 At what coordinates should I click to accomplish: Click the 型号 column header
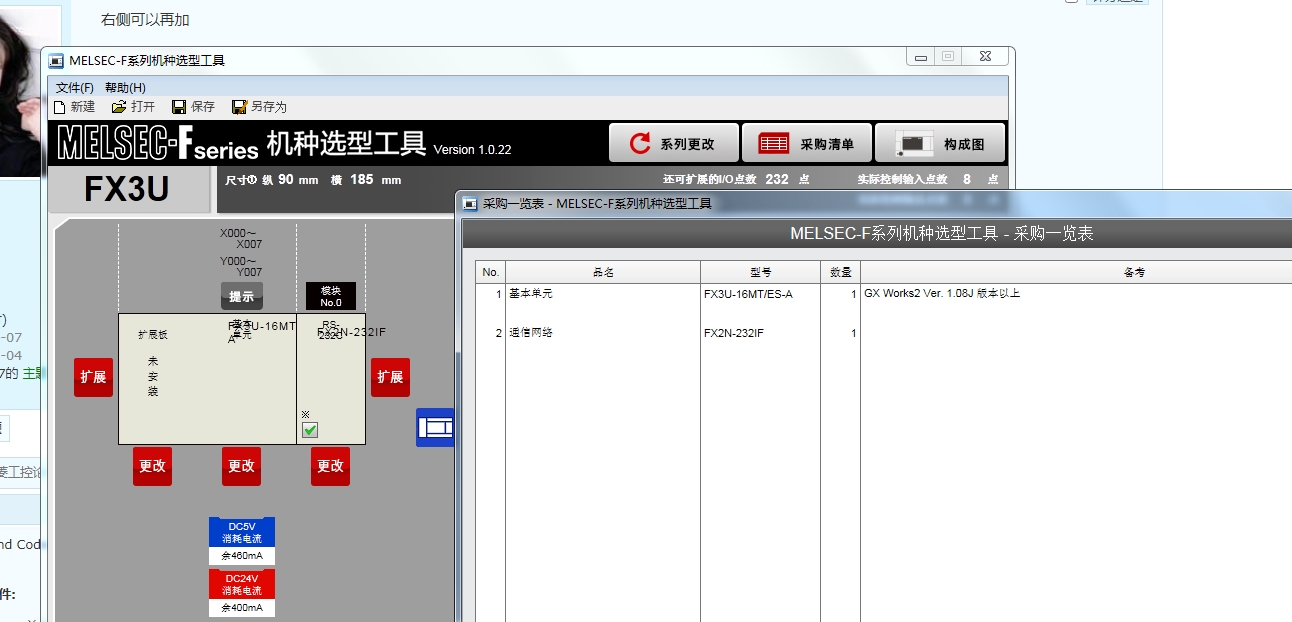pos(760,273)
